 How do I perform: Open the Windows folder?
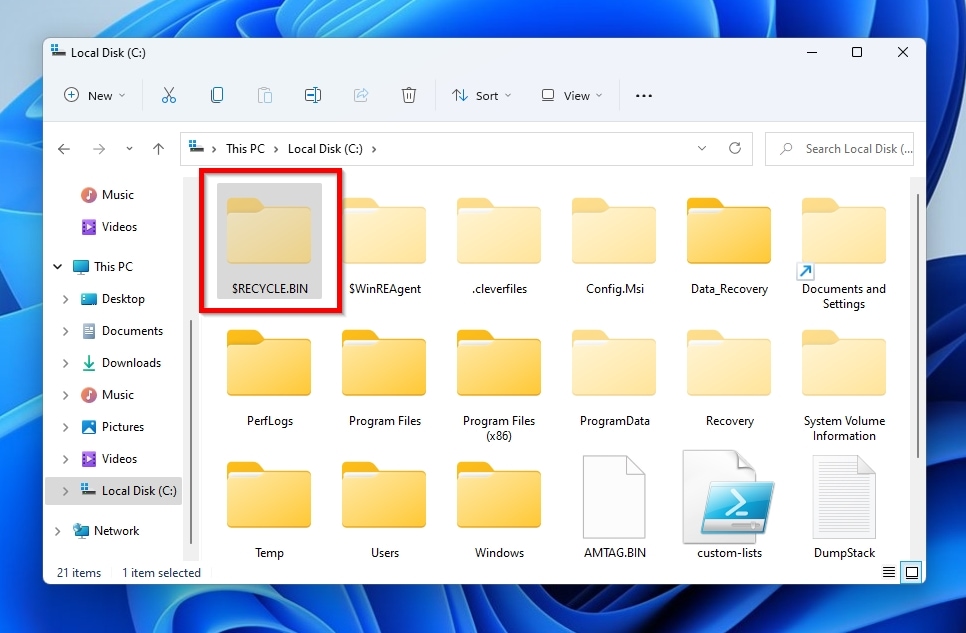(498, 496)
